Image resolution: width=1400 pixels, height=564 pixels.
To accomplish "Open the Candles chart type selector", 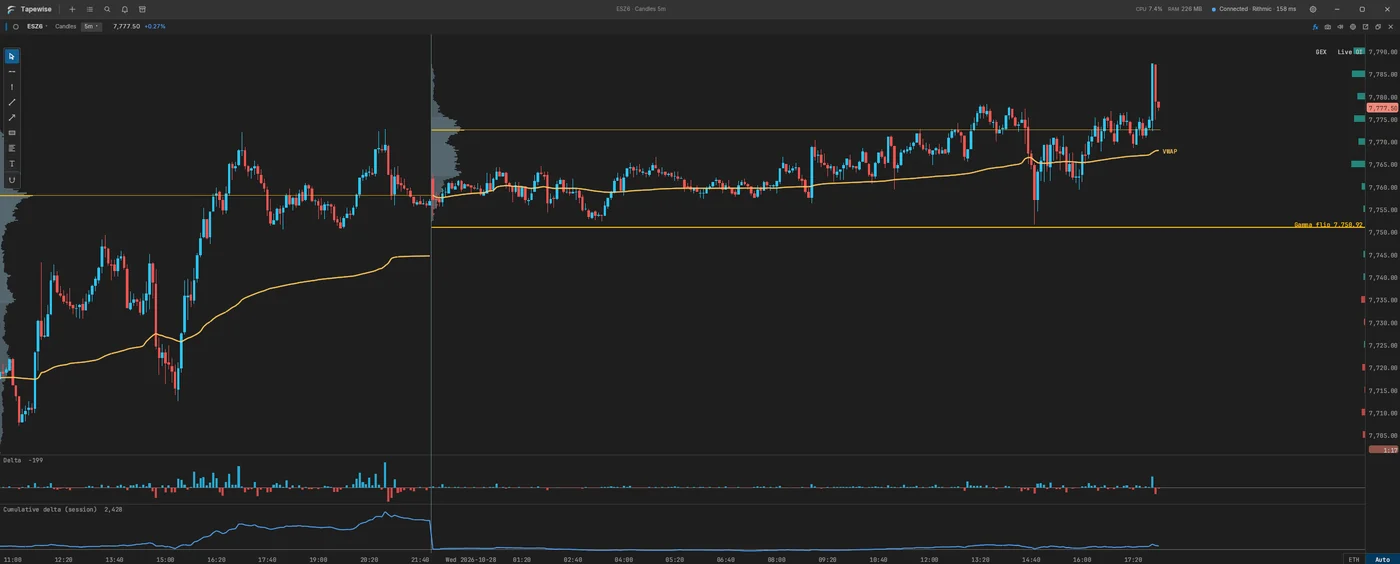I will pyautogui.click(x=66, y=27).
